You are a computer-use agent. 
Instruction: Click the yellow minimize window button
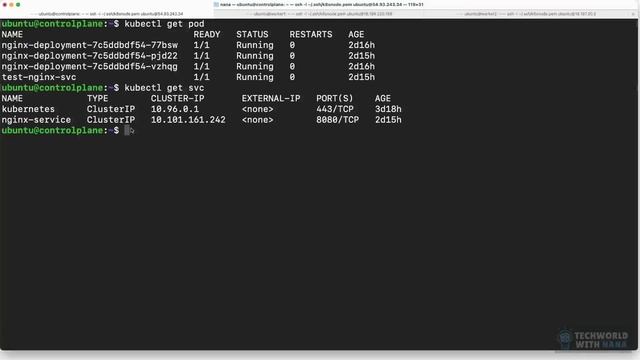[x=11, y=4]
